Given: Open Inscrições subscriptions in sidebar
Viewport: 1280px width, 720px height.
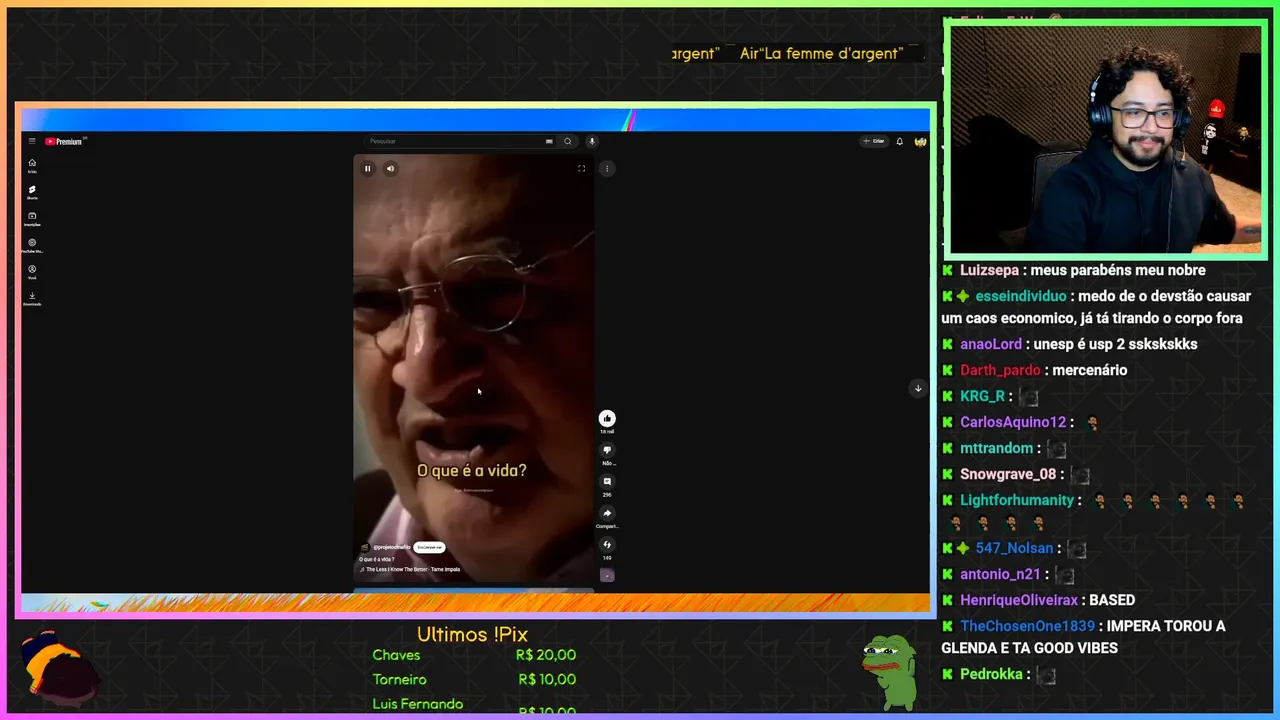Looking at the screenshot, I should pyautogui.click(x=32, y=218).
